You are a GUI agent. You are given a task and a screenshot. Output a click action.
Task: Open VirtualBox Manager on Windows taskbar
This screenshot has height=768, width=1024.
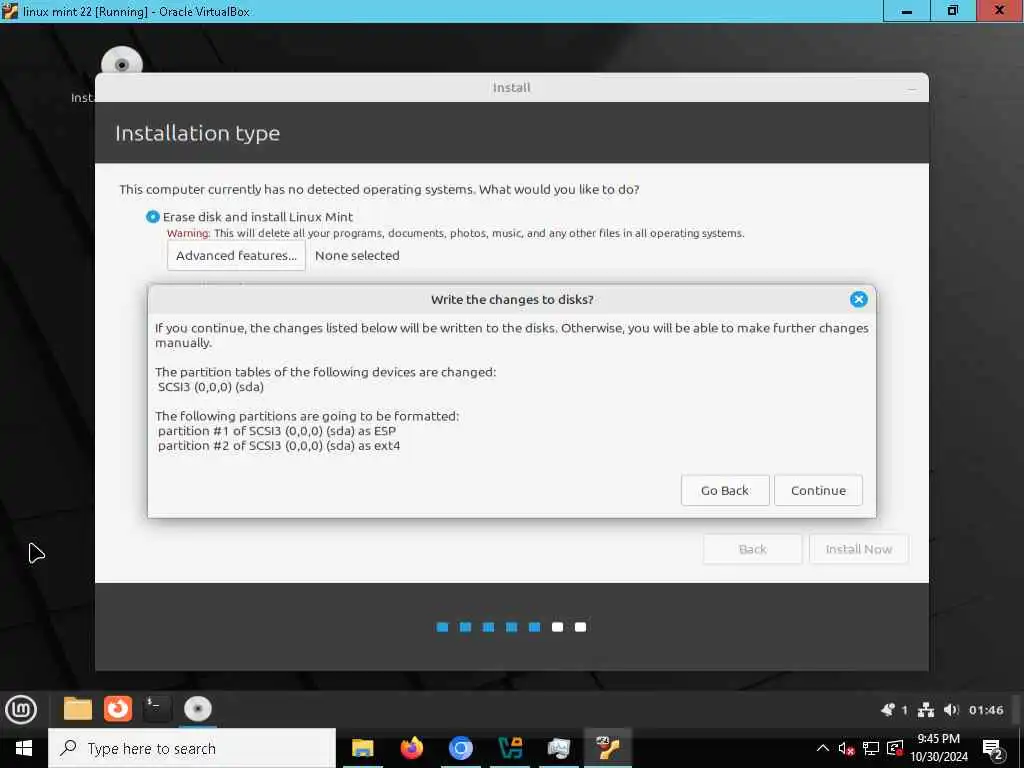point(510,748)
